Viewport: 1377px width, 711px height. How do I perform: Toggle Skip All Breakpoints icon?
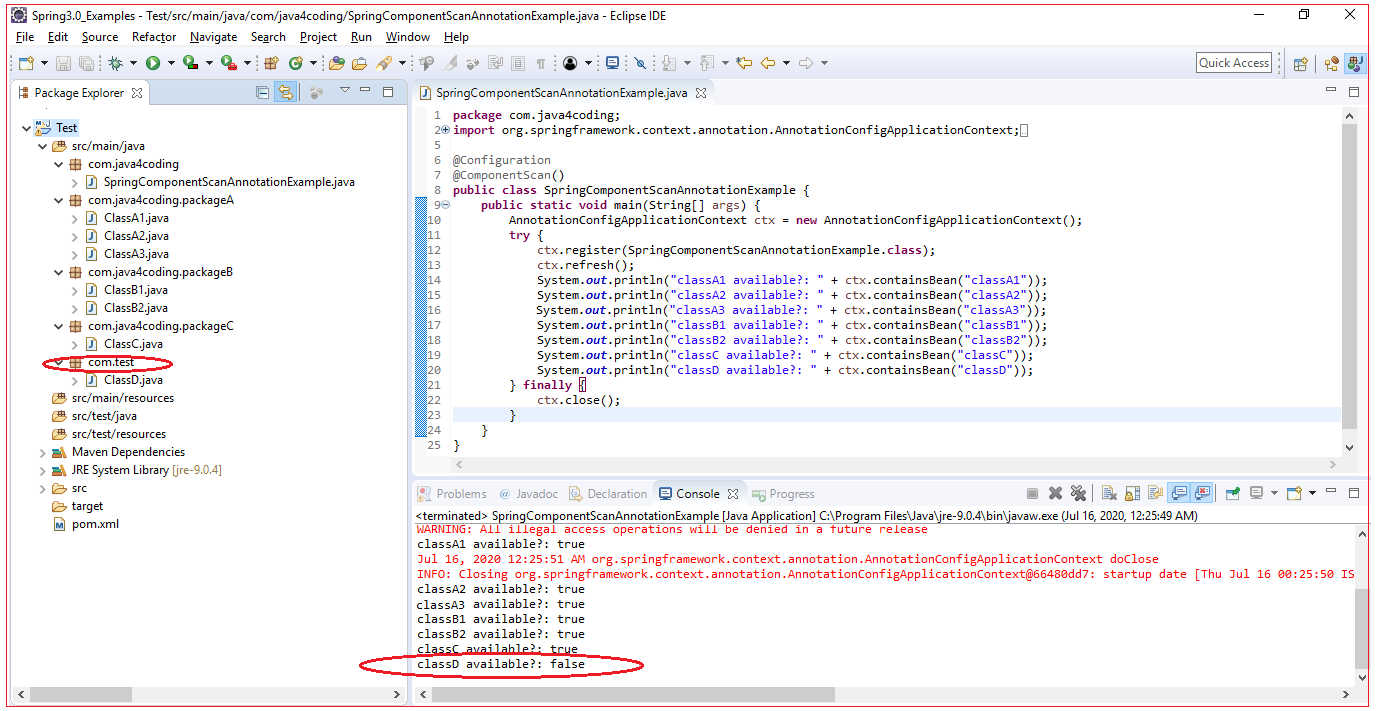coord(640,63)
